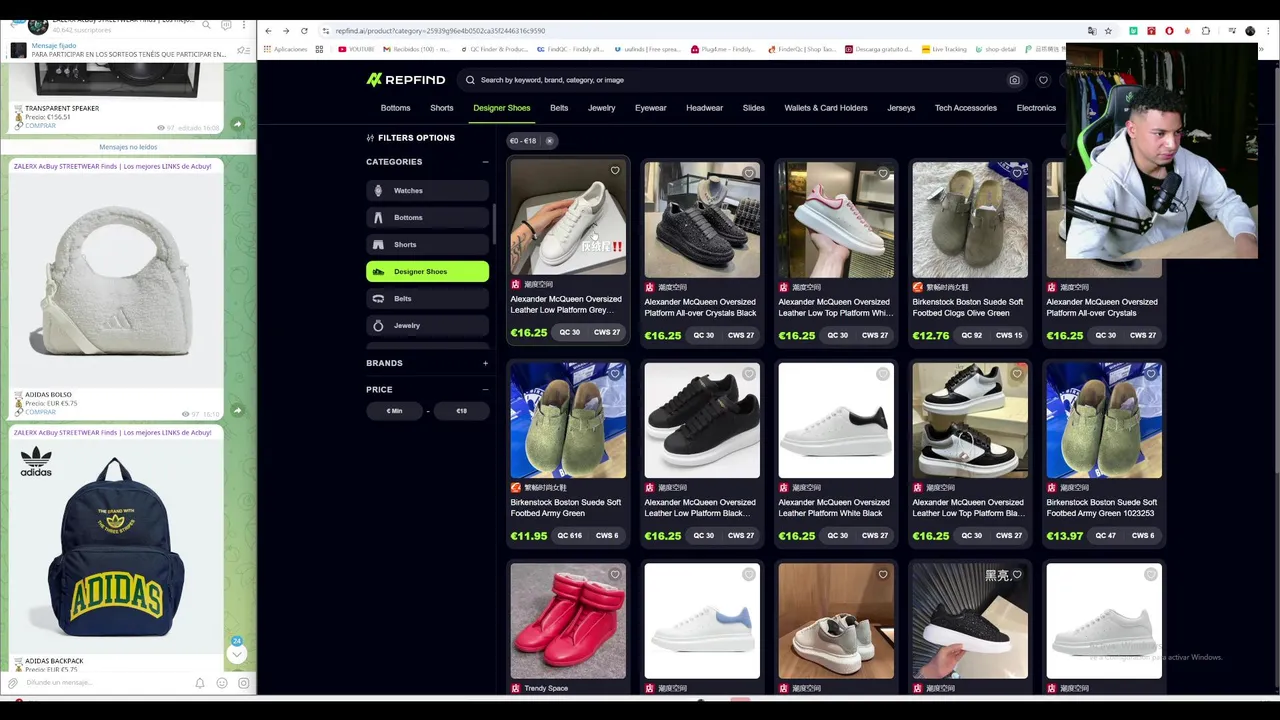Select the Watches category icon row
Image resolution: width=1280 pixels, height=720 pixels.
(x=427, y=190)
